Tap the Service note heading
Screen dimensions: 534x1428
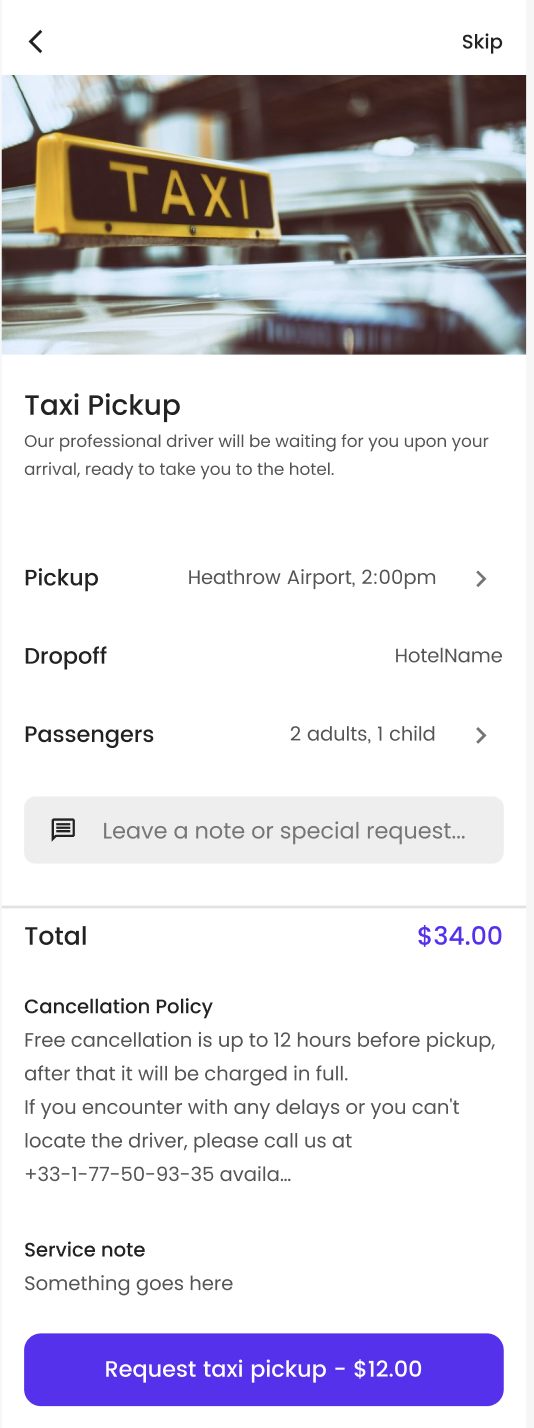[x=85, y=1250]
